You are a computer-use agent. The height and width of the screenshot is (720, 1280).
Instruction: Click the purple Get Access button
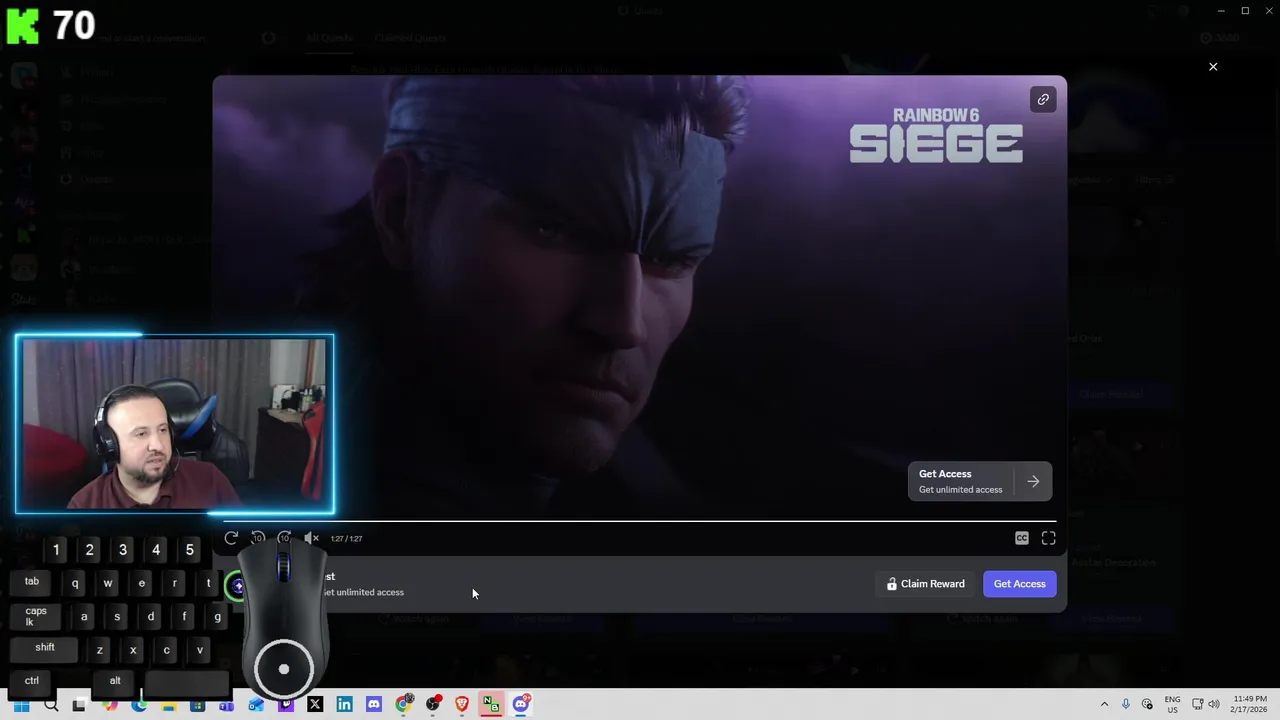[x=1020, y=584]
